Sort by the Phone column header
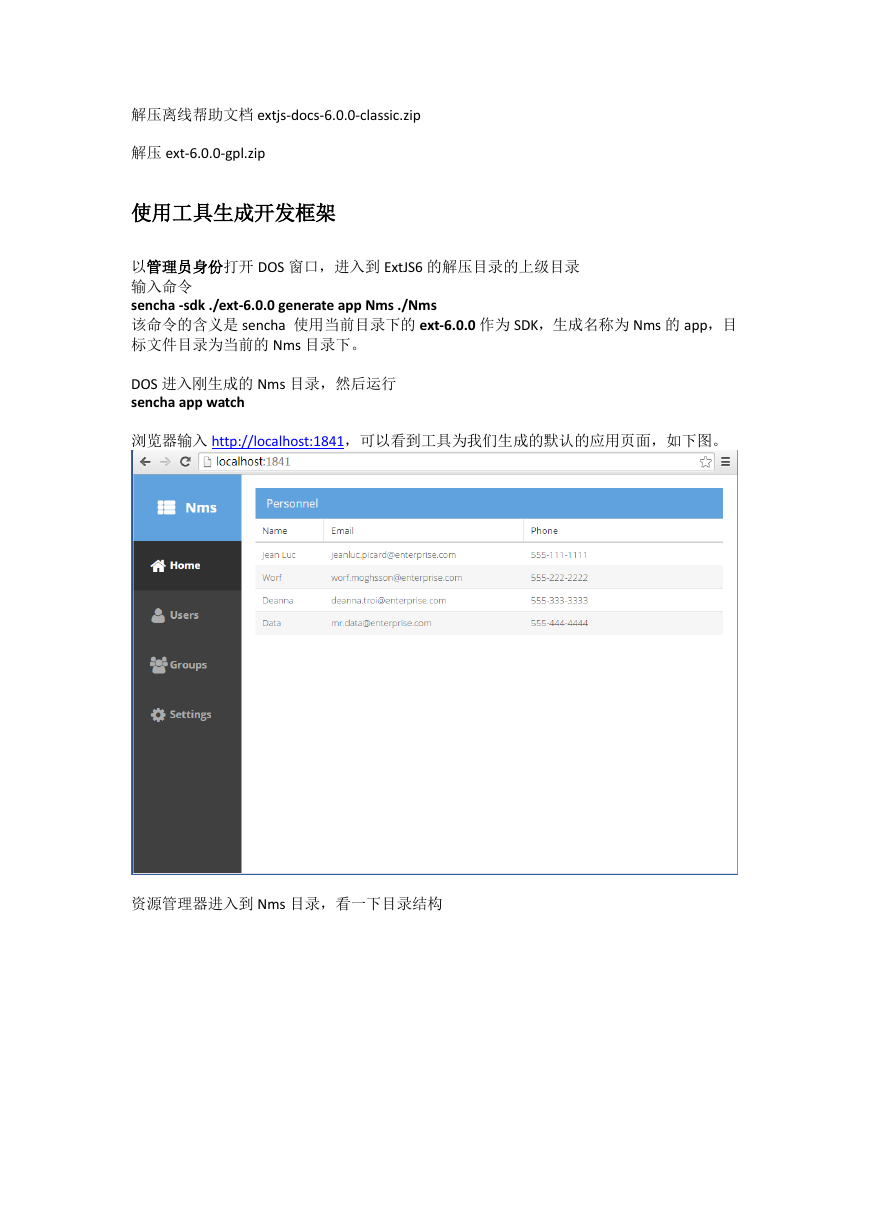 [x=623, y=530]
